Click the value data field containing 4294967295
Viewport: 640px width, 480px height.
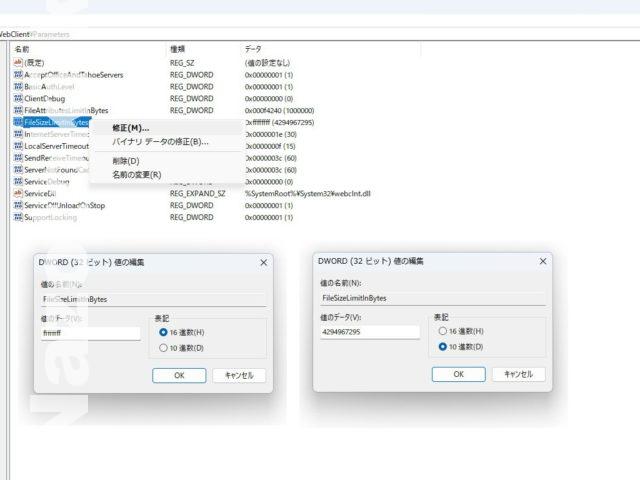coord(369,332)
